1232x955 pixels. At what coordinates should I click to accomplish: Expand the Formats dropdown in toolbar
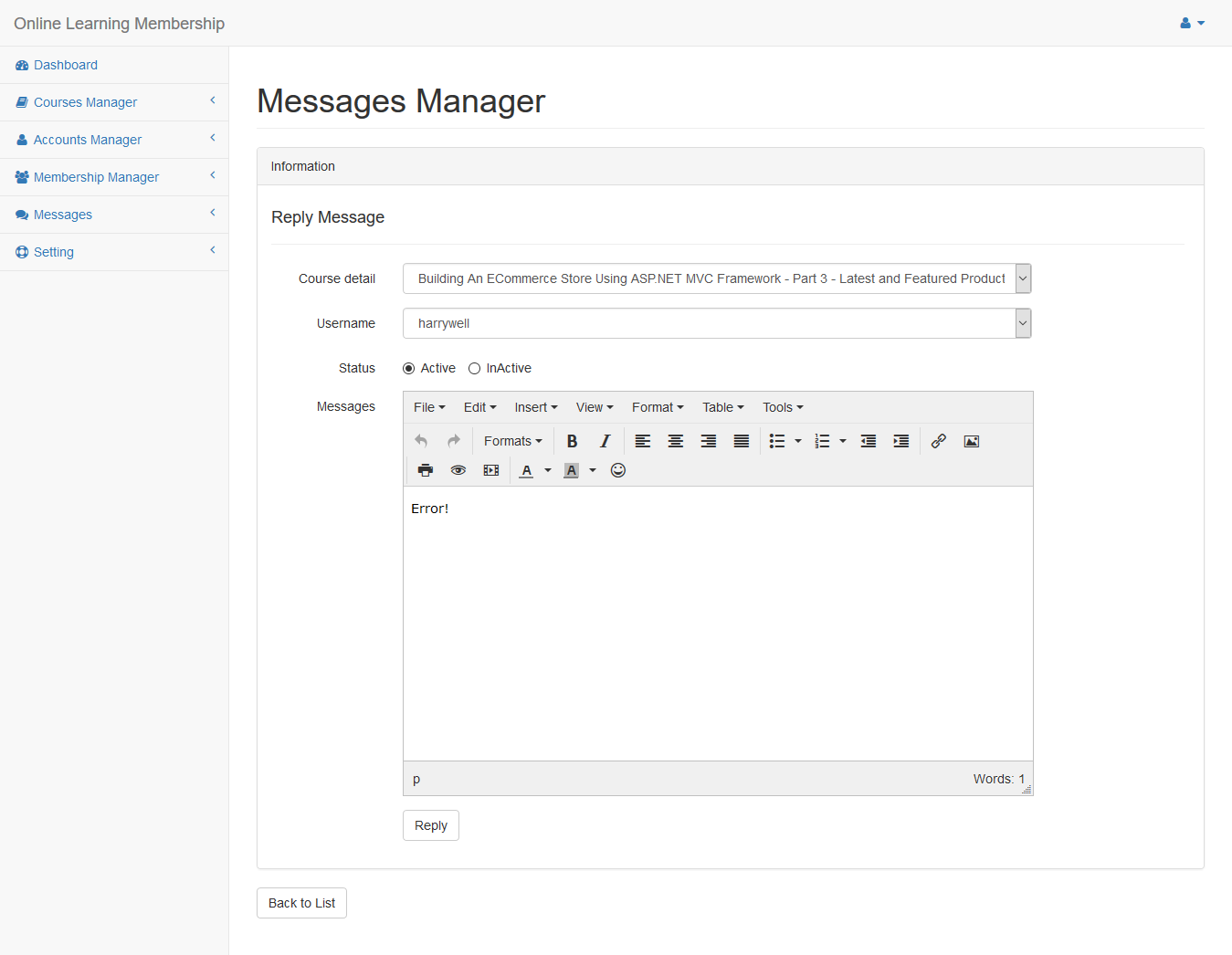point(512,441)
